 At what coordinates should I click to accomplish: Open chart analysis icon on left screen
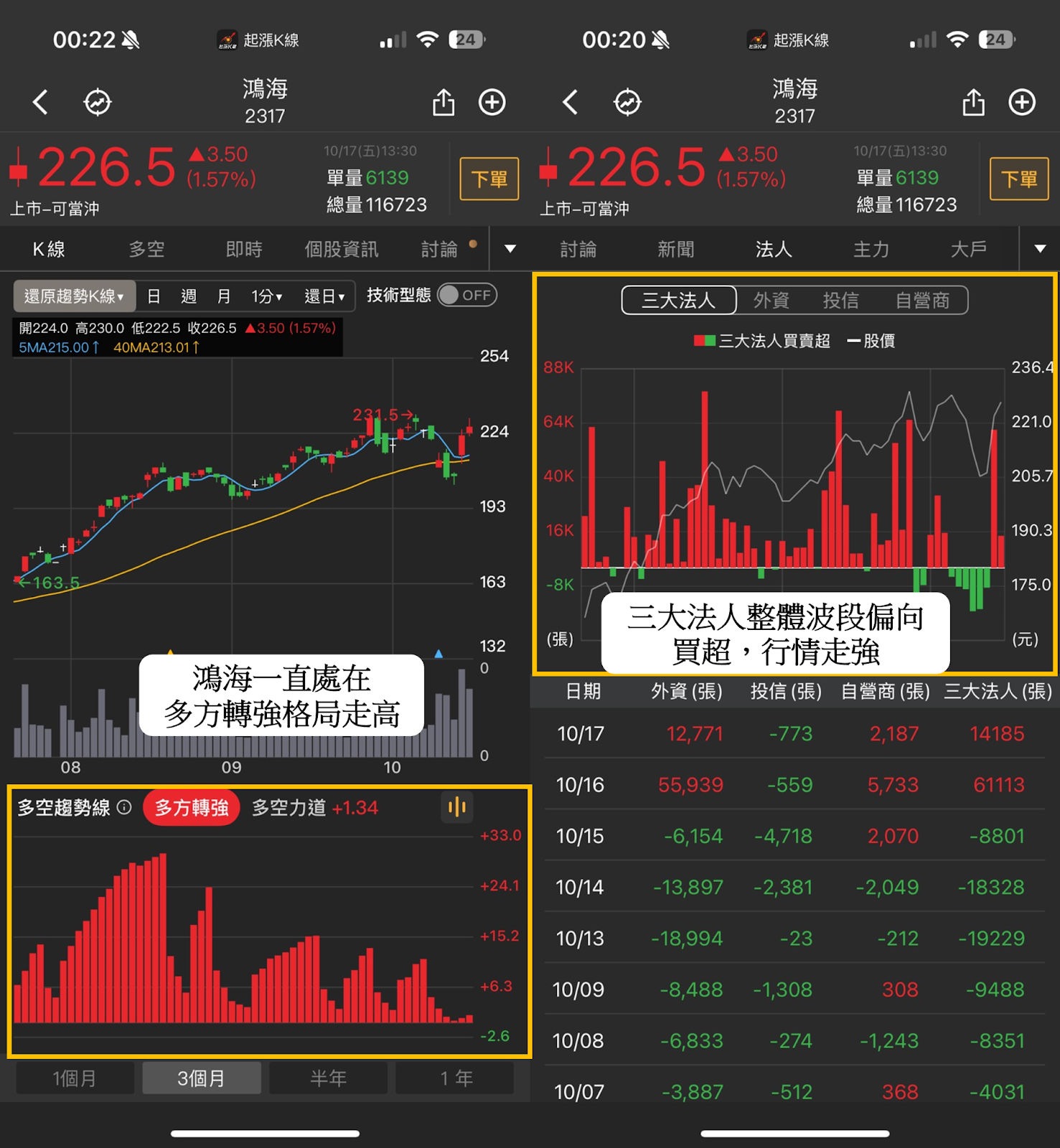click(x=98, y=102)
